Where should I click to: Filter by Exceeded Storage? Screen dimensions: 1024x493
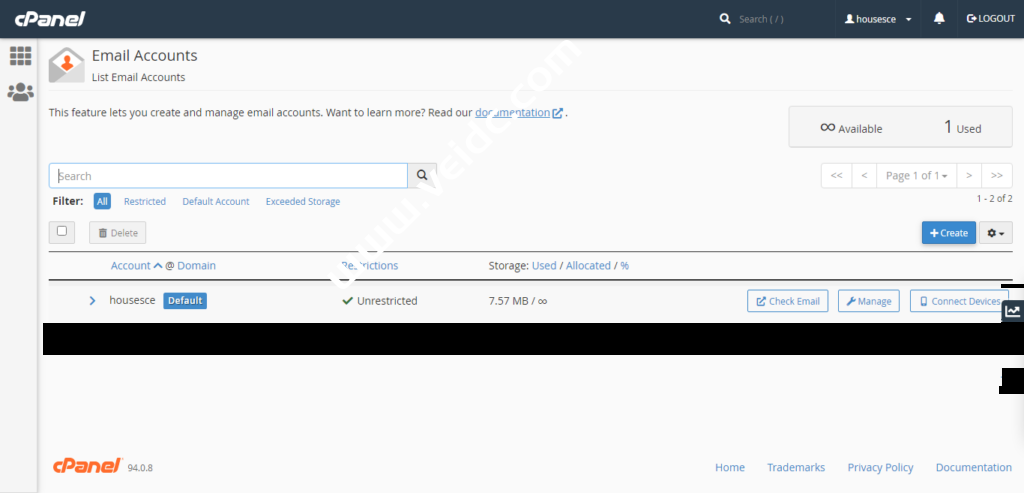pos(302,201)
